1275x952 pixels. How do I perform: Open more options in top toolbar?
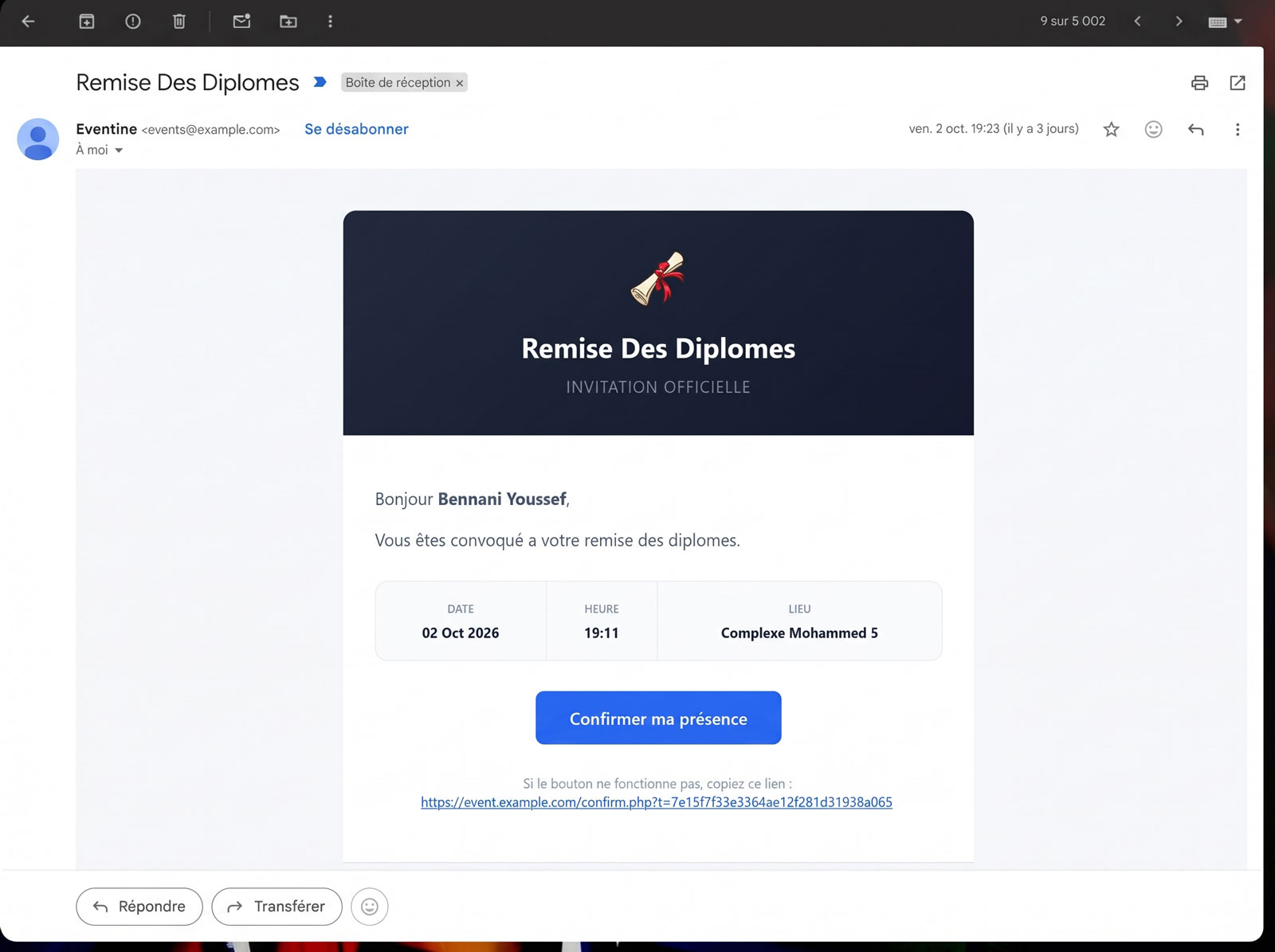(330, 22)
